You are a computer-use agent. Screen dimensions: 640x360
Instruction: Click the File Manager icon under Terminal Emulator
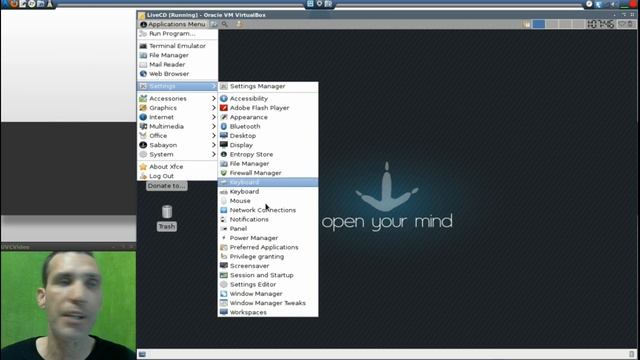[143, 55]
